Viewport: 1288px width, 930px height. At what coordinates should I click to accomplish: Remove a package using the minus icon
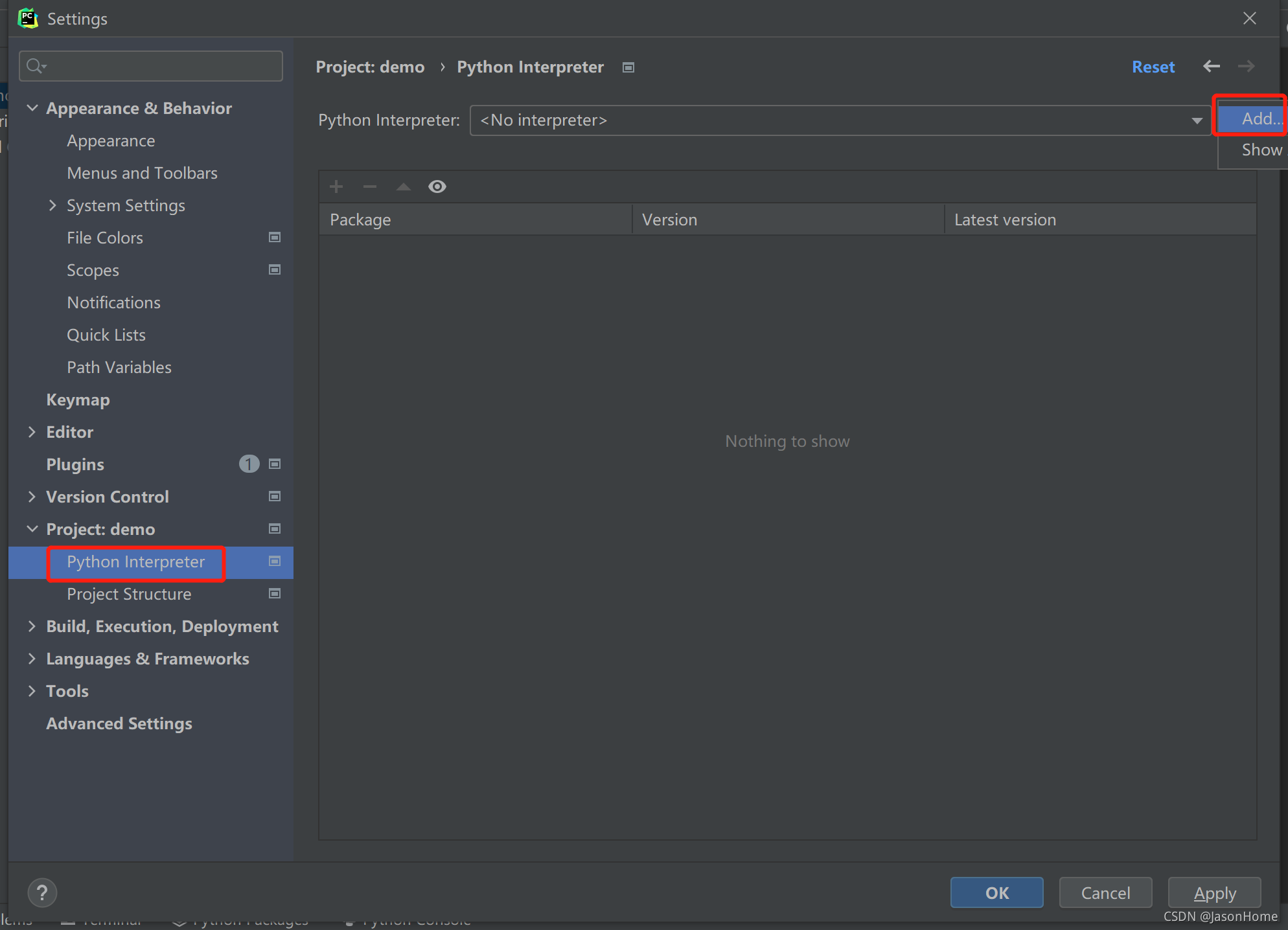coord(369,187)
